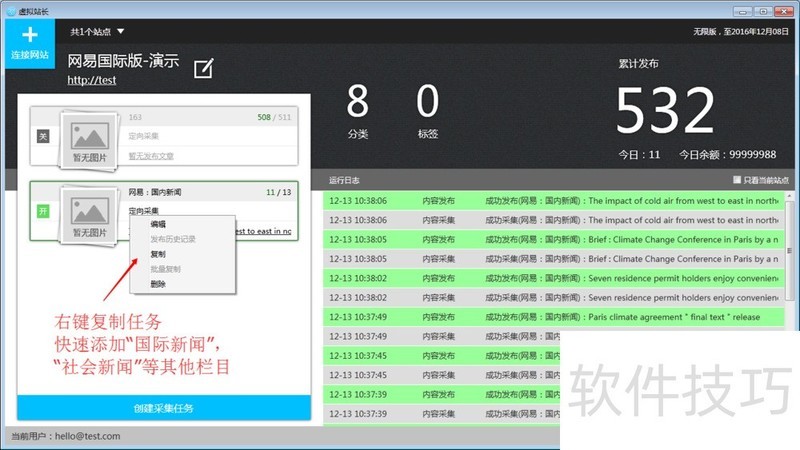Image resolution: width=800 pixels, height=450 pixels.
Task: Click the app logo in the title bar
Action: 11,11
